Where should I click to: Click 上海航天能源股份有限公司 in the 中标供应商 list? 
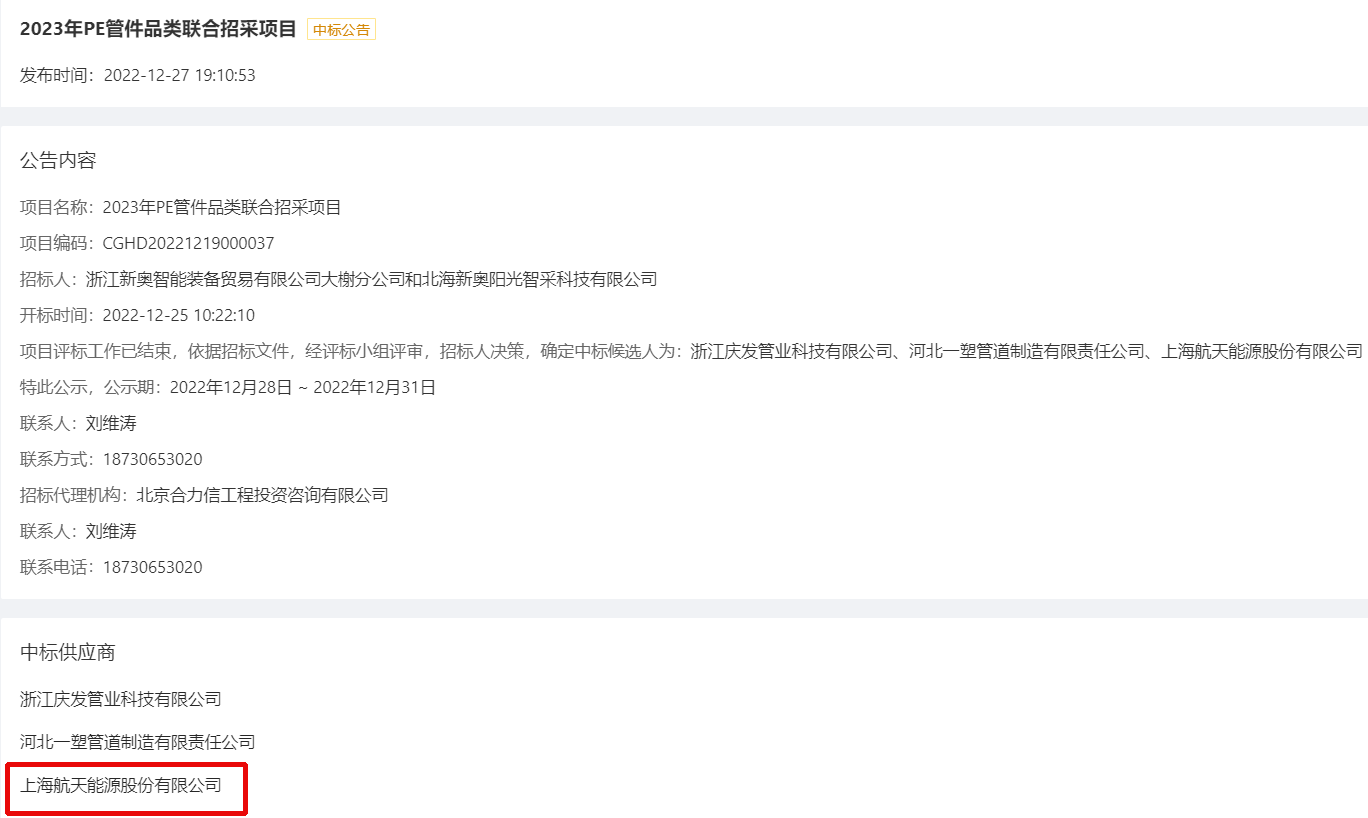pyautogui.click(x=121, y=785)
